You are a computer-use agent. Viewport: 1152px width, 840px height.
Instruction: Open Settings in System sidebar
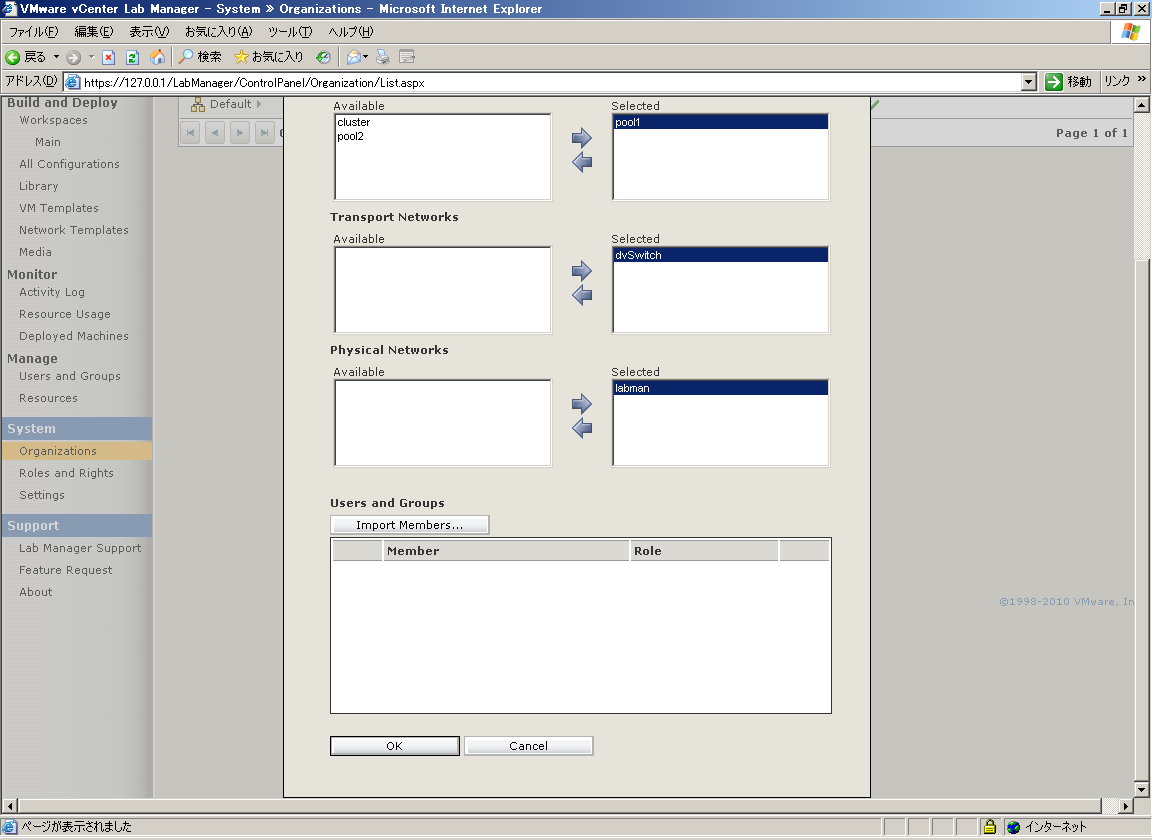[x=42, y=495]
